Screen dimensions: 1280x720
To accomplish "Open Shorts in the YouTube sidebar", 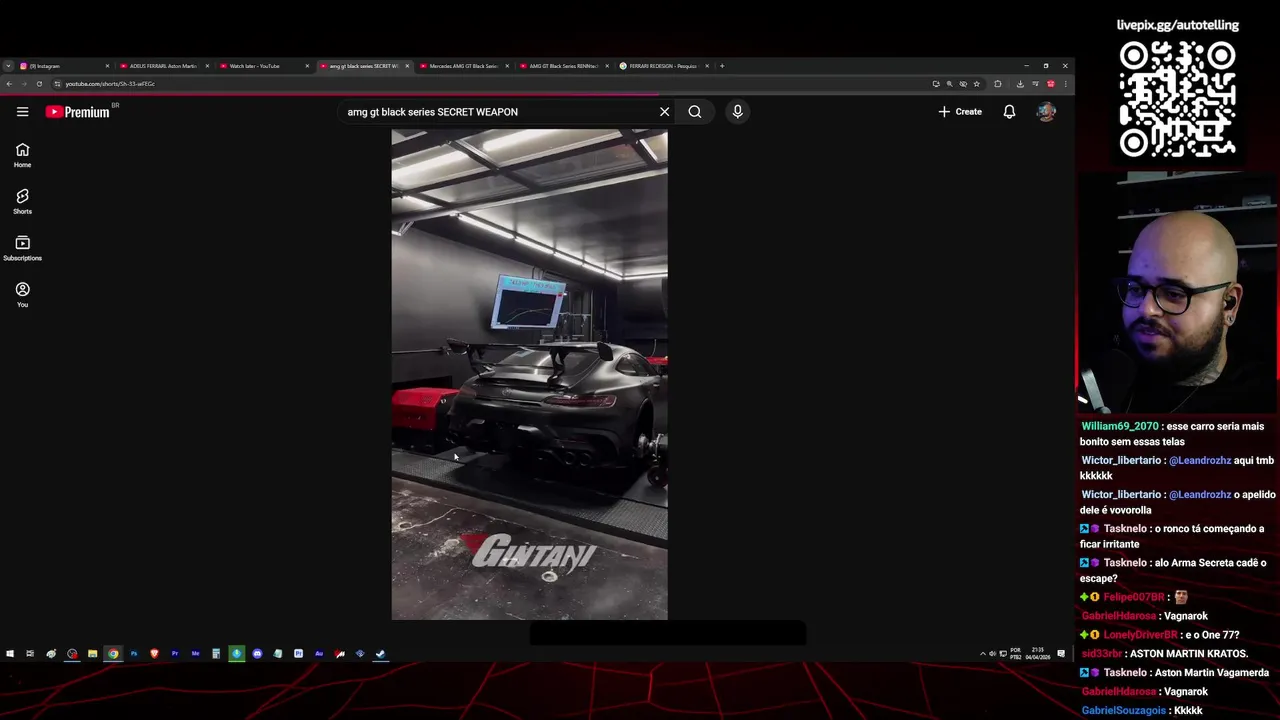I will click(x=22, y=201).
